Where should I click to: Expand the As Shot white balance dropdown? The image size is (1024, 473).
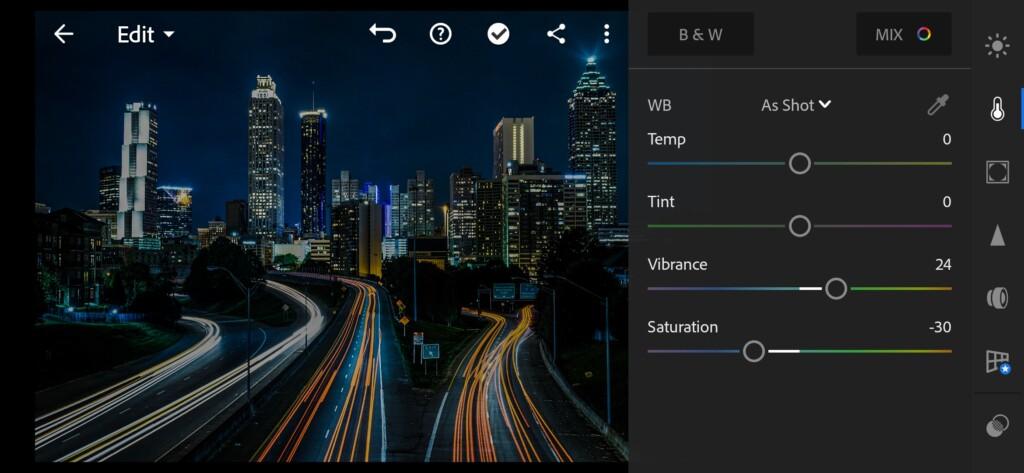pyautogui.click(x=796, y=105)
